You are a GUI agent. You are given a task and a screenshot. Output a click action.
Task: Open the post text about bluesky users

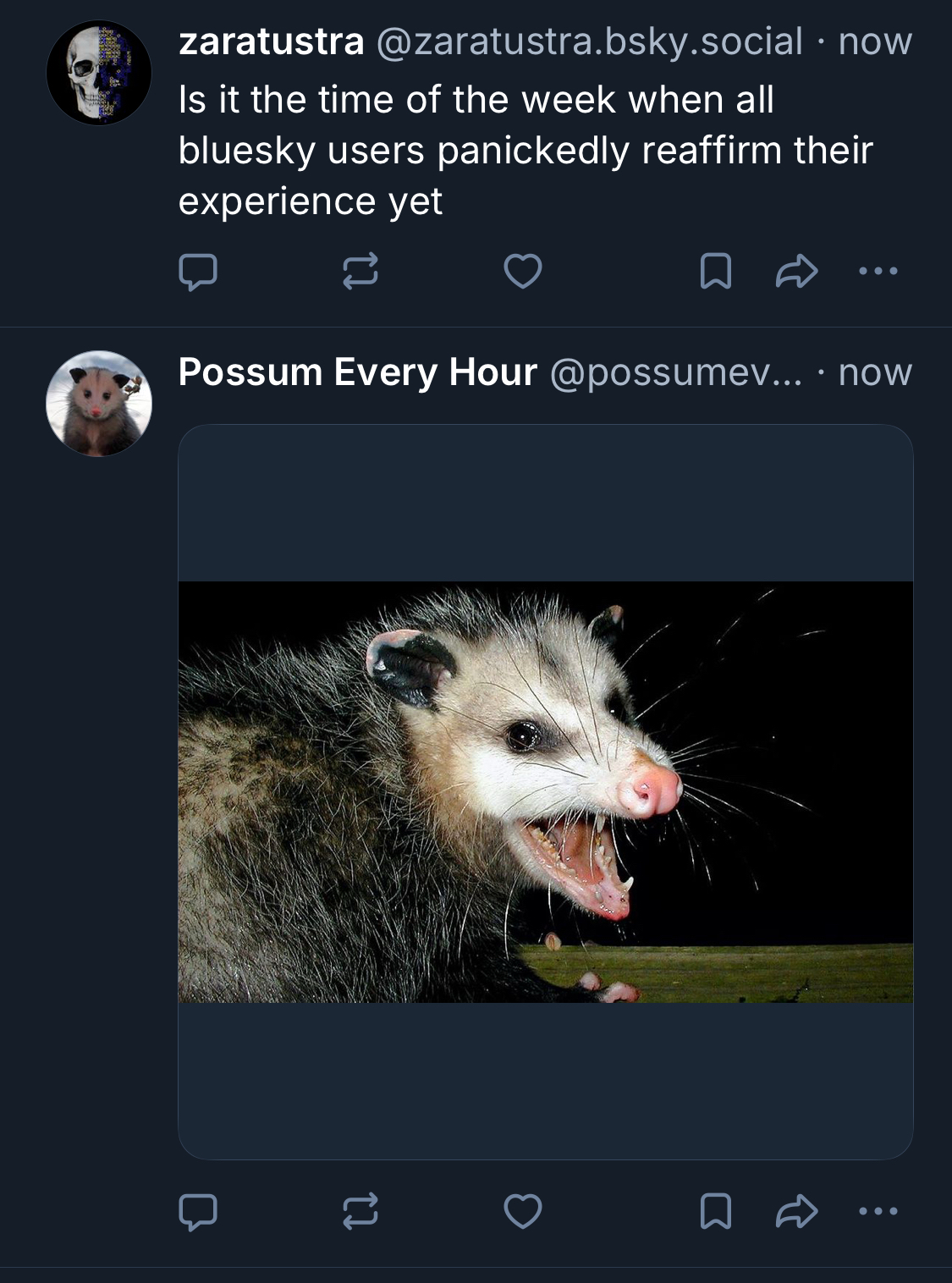coord(525,151)
